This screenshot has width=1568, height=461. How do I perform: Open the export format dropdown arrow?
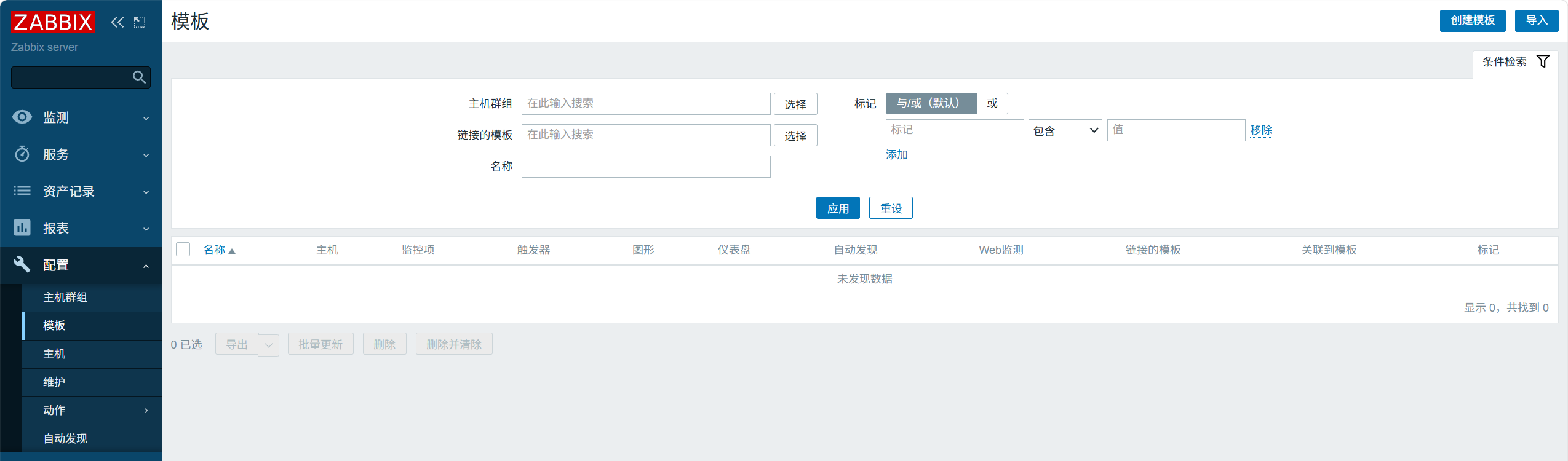pyautogui.click(x=268, y=345)
